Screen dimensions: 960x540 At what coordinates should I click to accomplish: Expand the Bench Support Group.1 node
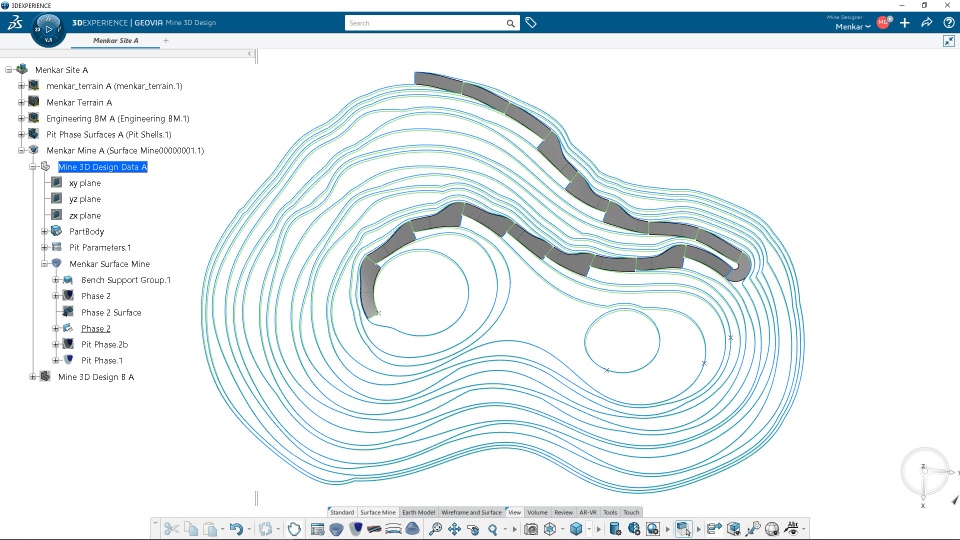(x=56, y=280)
